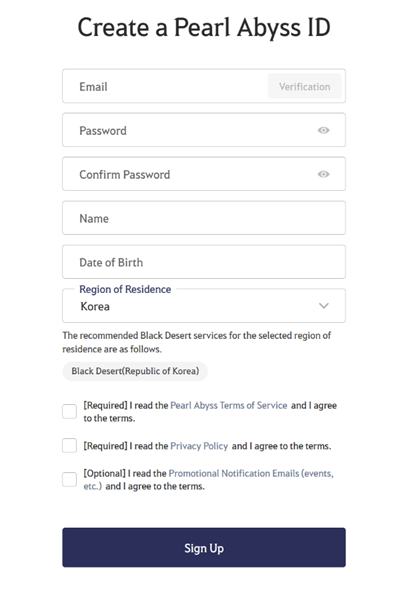Select the Confirm Password text field

point(204,174)
